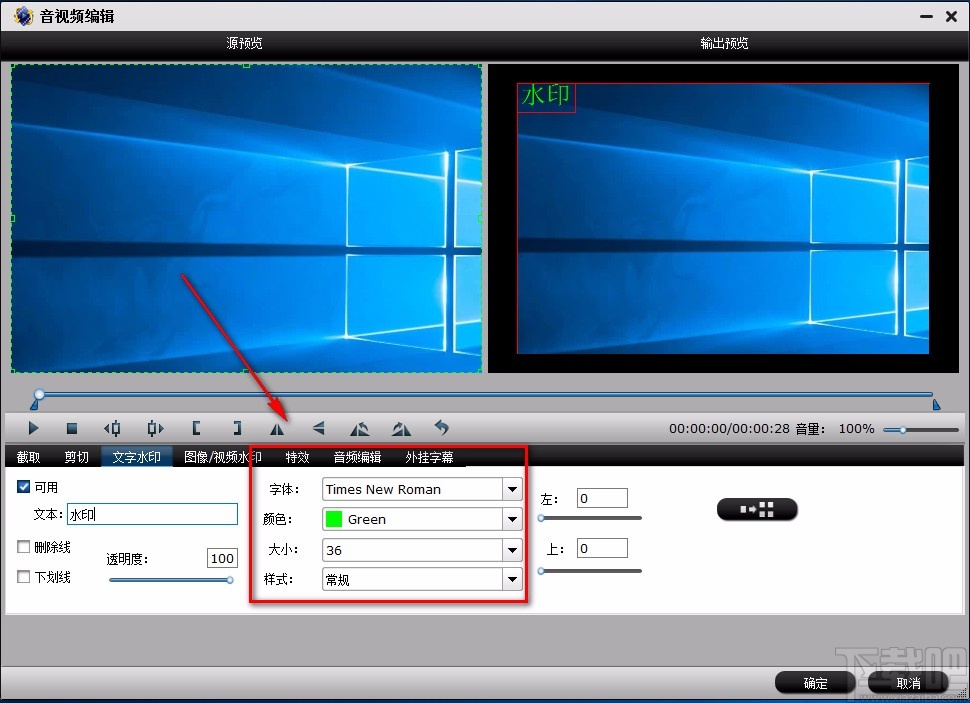Open the 字体 font dropdown
This screenshot has width=970, height=703.
pyautogui.click(x=511, y=489)
